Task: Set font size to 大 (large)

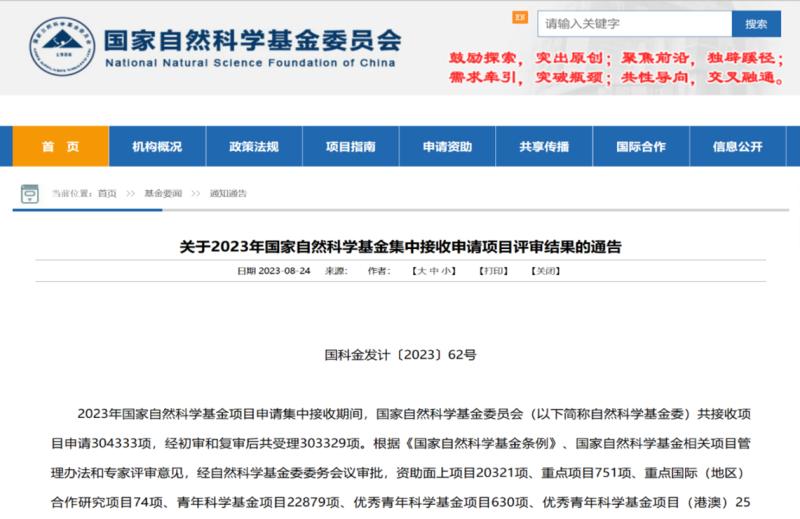Action: pyautogui.click(x=421, y=271)
